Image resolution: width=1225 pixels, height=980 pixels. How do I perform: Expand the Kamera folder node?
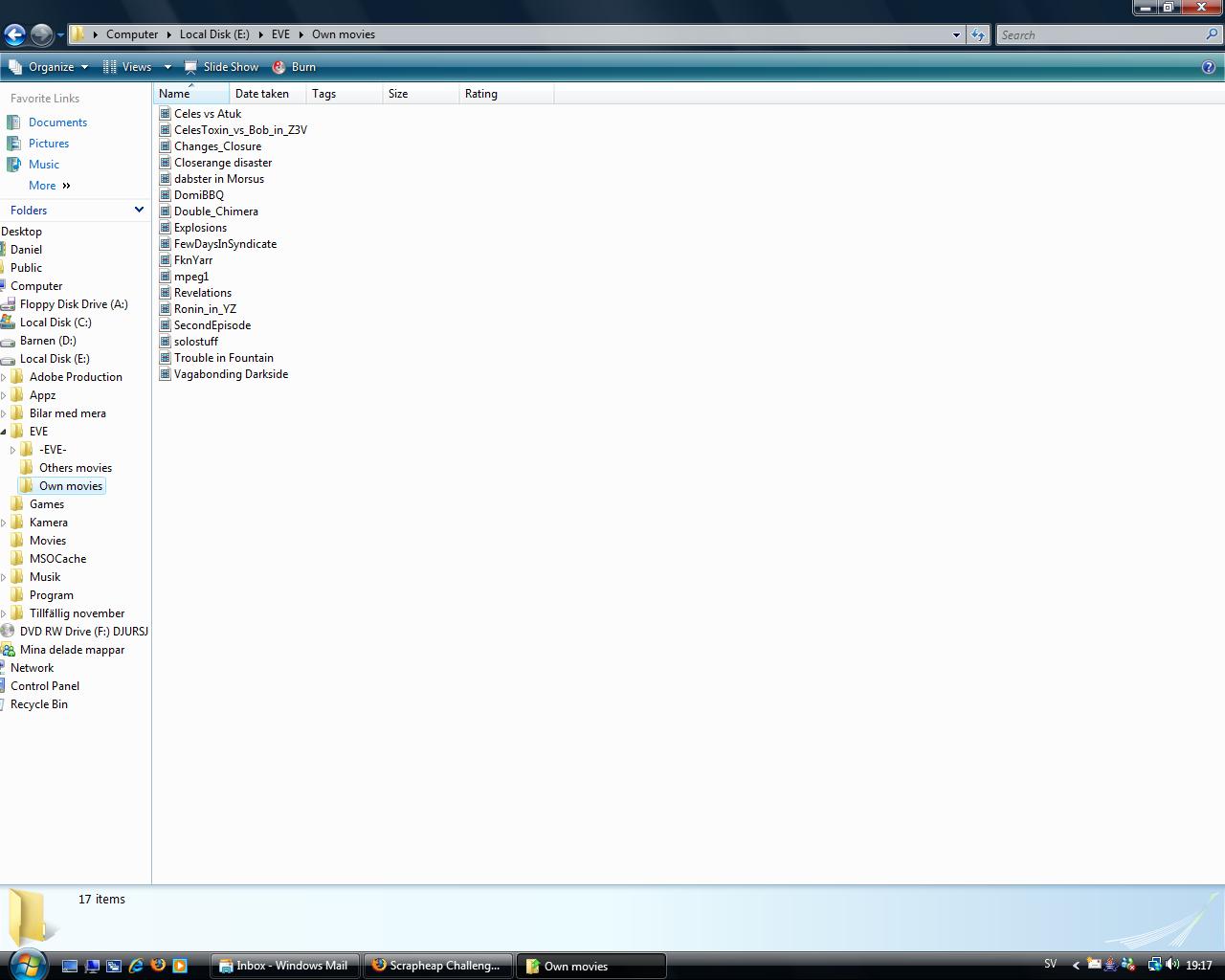4,523
